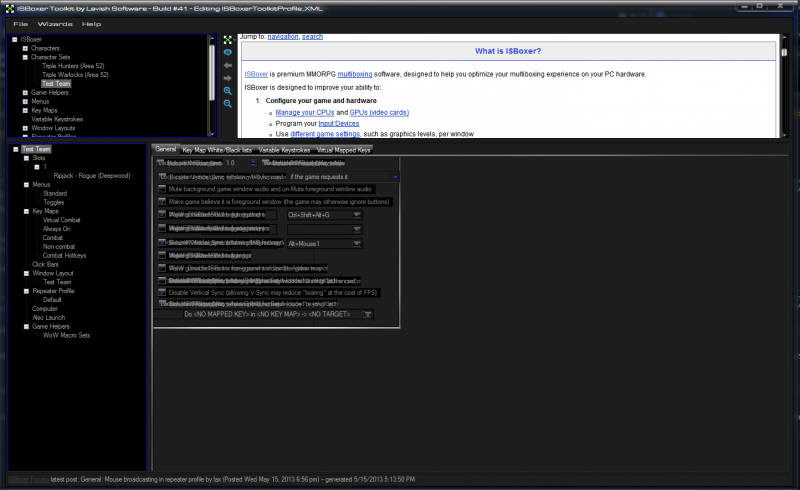Open the different game settings link
800x490 pixels.
[x=325, y=134]
